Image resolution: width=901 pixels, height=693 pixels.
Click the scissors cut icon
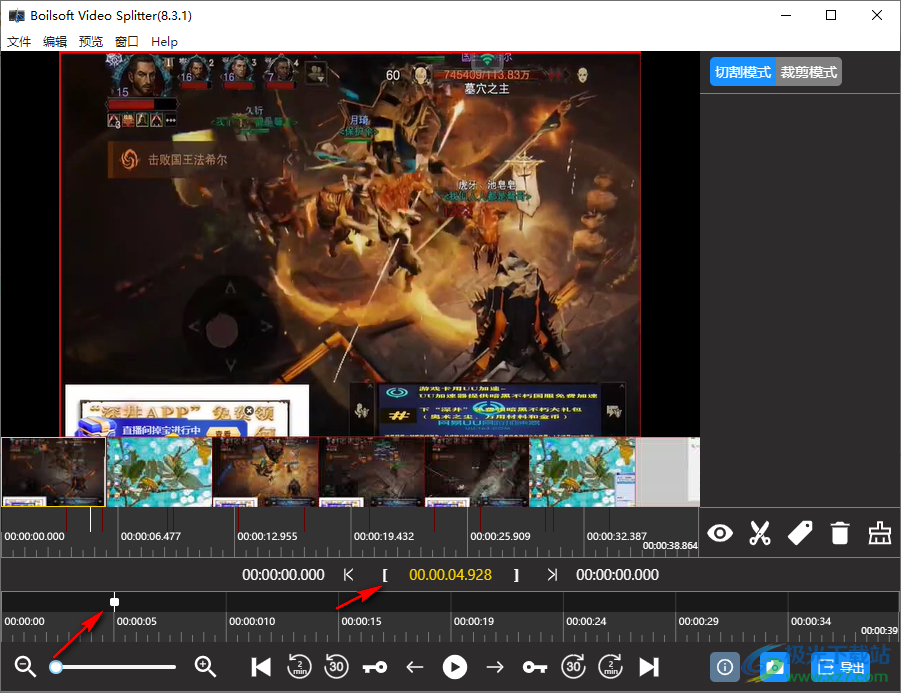pos(760,533)
